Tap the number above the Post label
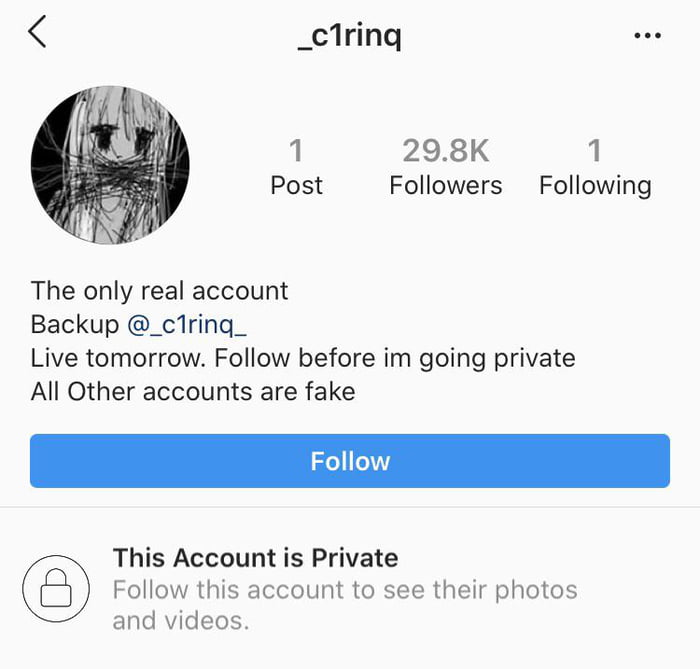The image size is (700, 669). pos(296,151)
